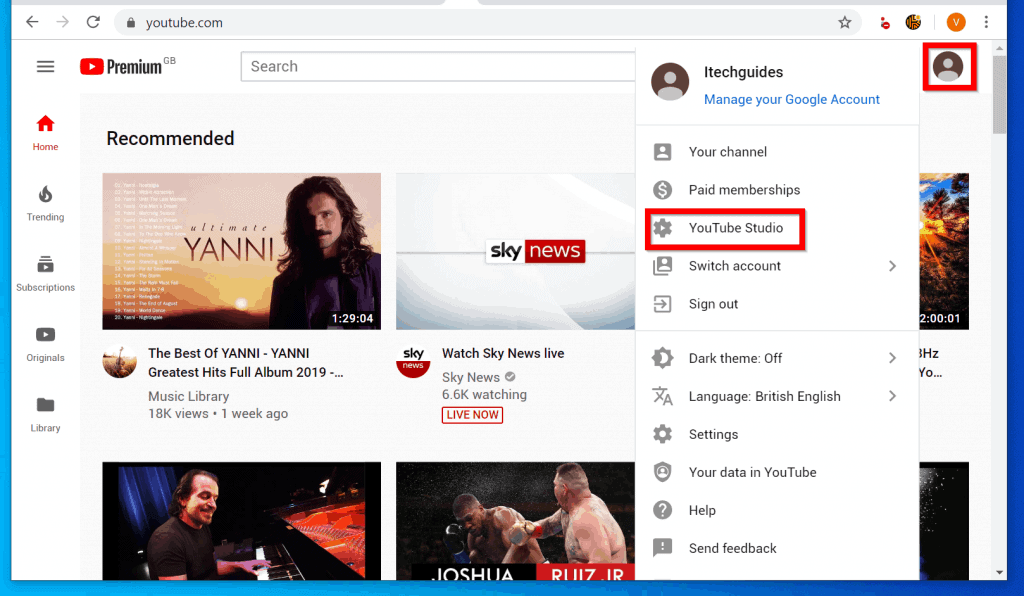The width and height of the screenshot is (1024, 596).
Task: Open The Best Of YANNI video title
Action: point(246,362)
